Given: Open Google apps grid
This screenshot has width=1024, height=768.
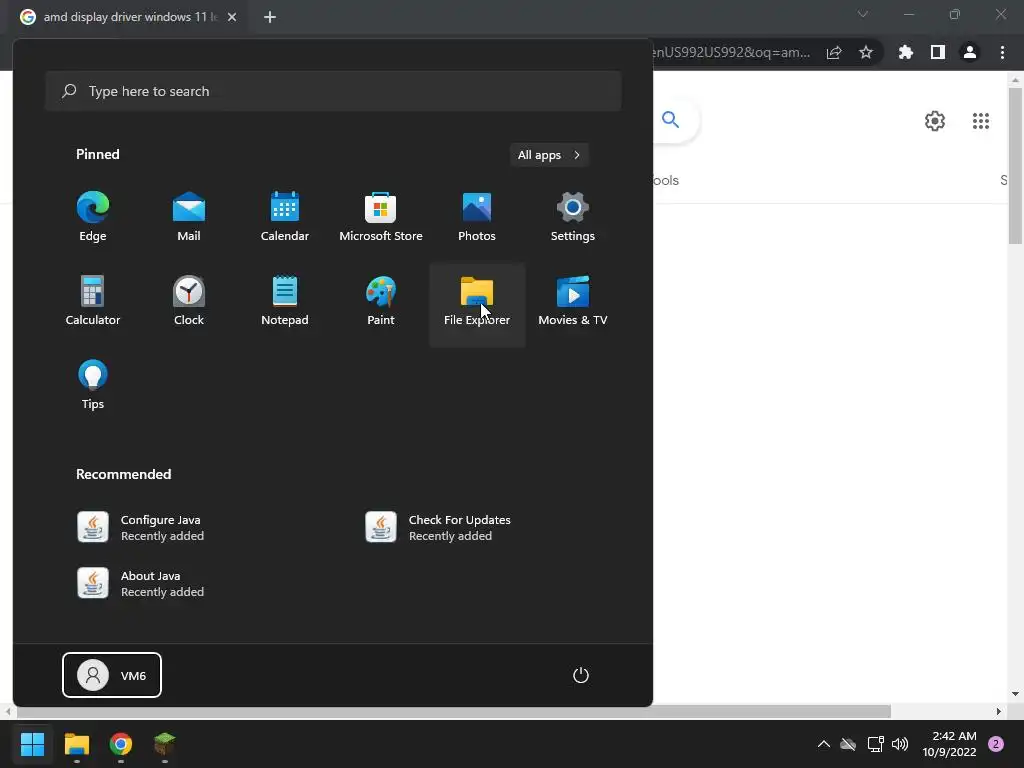Looking at the screenshot, I should [981, 121].
